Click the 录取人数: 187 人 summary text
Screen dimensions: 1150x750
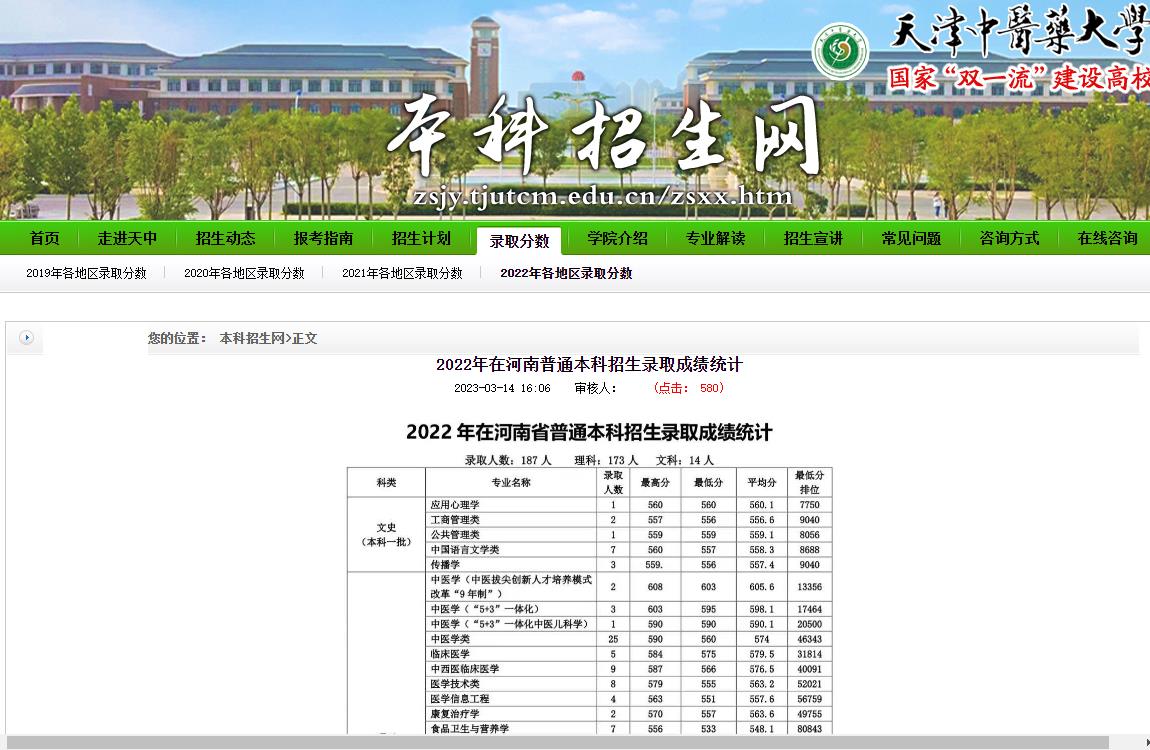pos(508,460)
